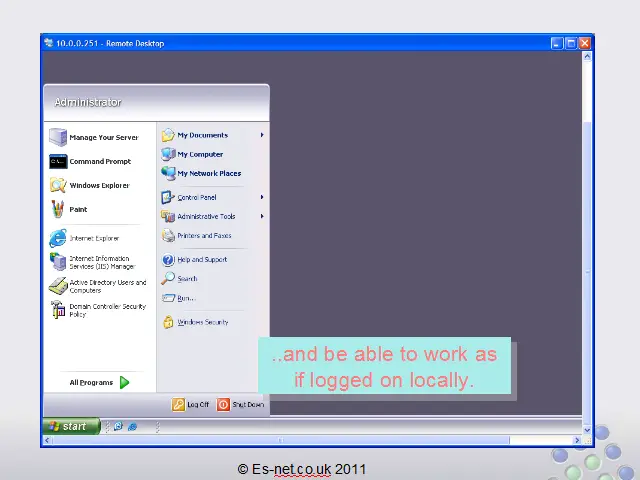Launch Paint icon

pyautogui.click(x=58, y=209)
